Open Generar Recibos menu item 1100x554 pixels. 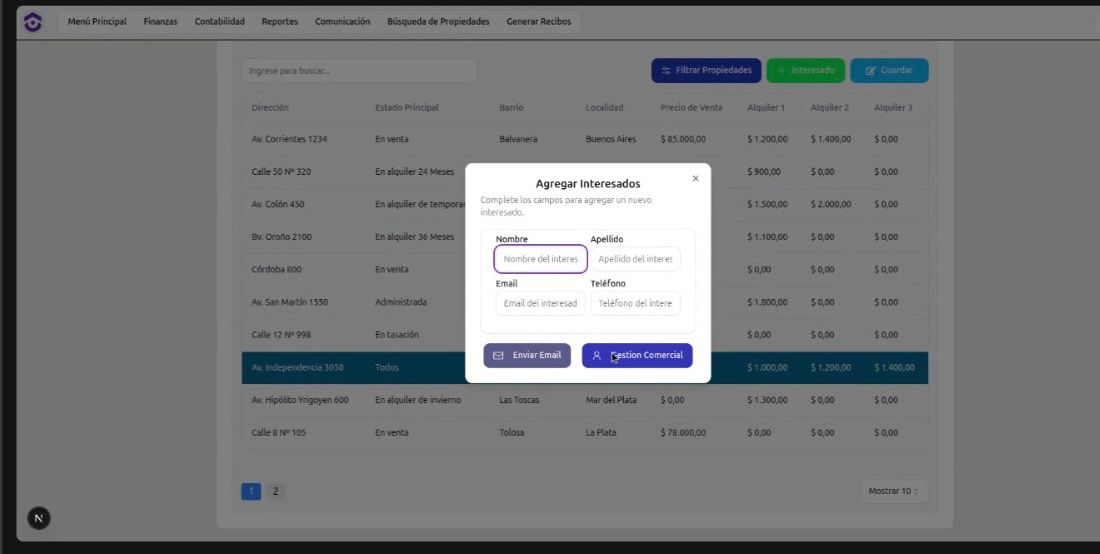540,22
